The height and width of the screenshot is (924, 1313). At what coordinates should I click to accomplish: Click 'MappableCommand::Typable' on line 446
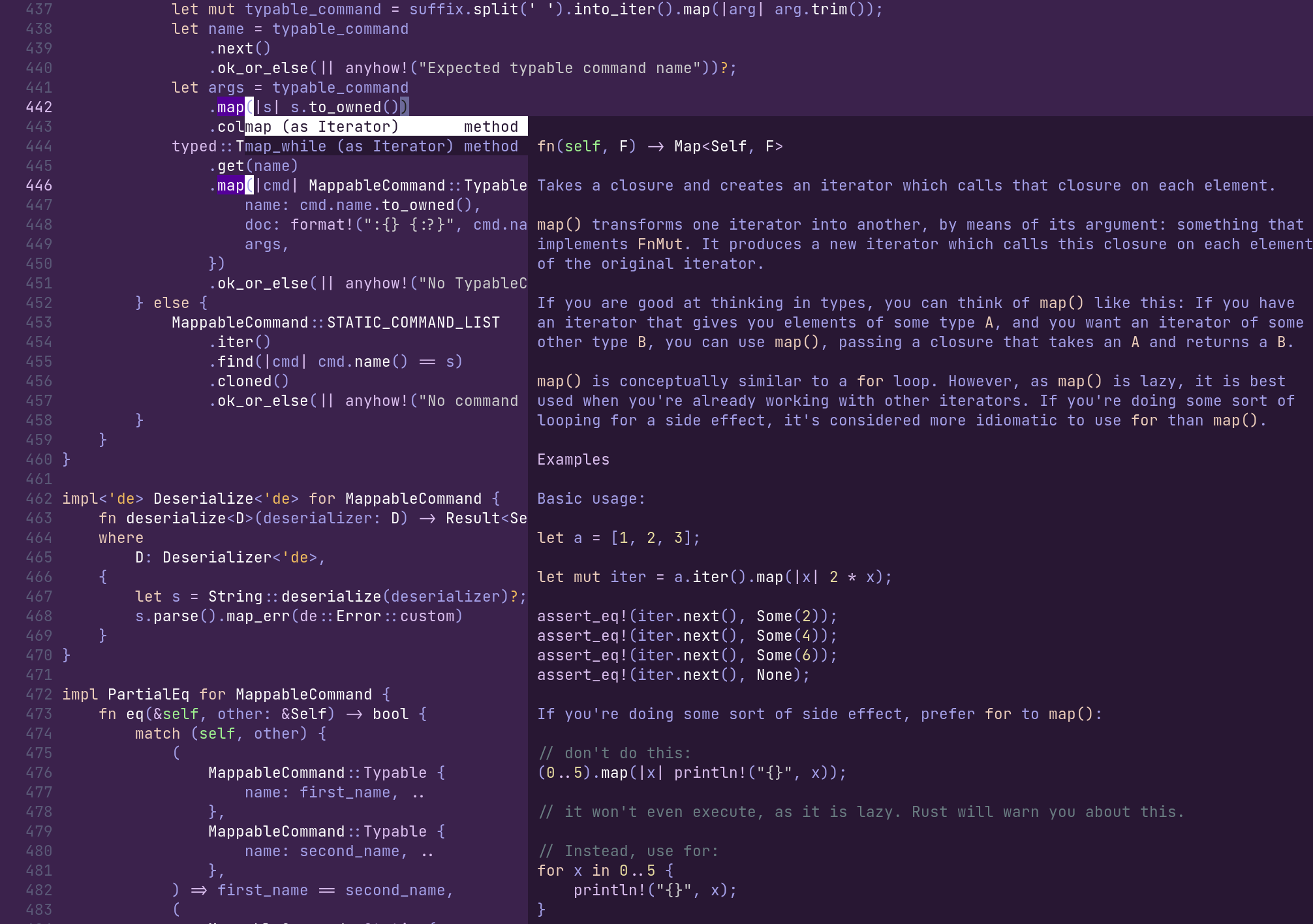click(x=418, y=185)
